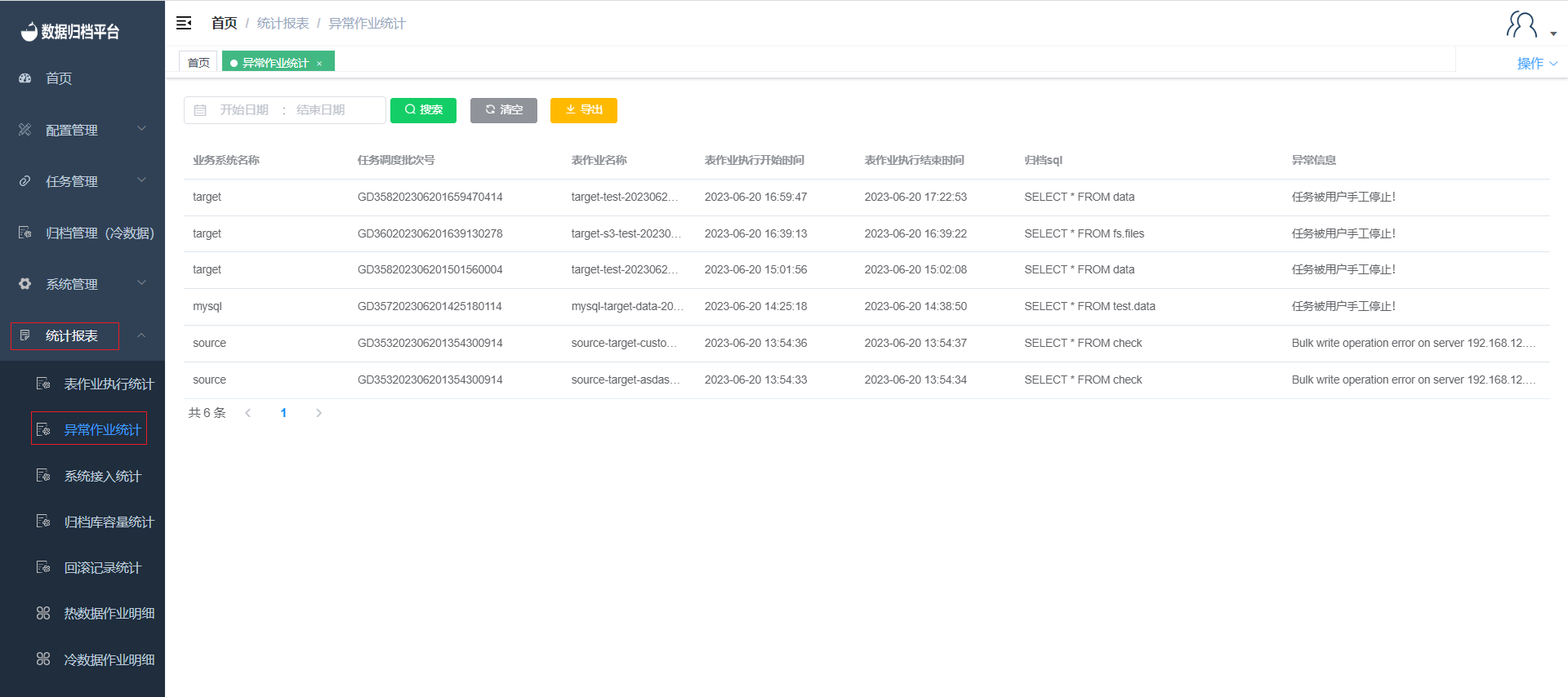The width and height of the screenshot is (1568, 697).
Task: Click 统计报表 in the breadcrumb
Action: [283, 24]
